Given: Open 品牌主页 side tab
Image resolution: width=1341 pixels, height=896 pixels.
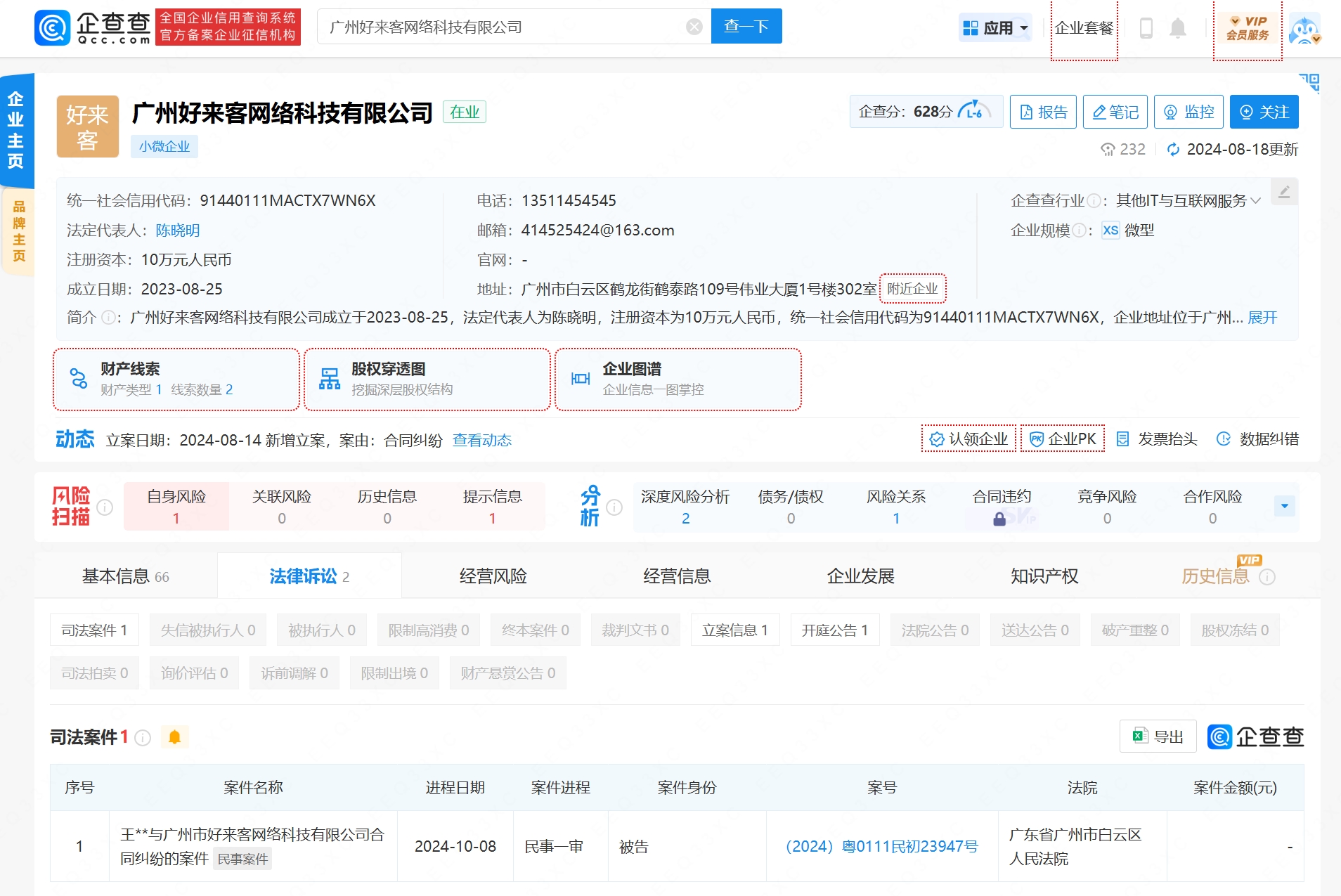Looking at the screenshot, I should pyautogui.click(x=18, y=231).
